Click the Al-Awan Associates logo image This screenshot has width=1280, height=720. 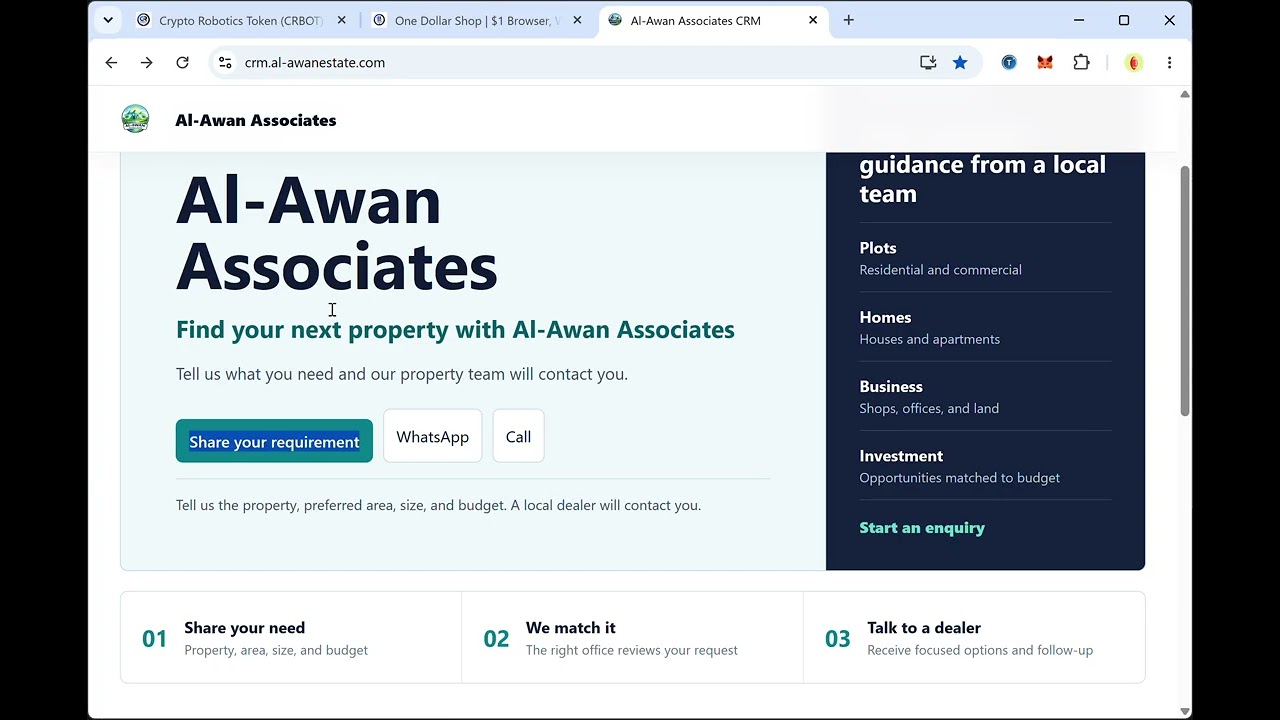135,119
